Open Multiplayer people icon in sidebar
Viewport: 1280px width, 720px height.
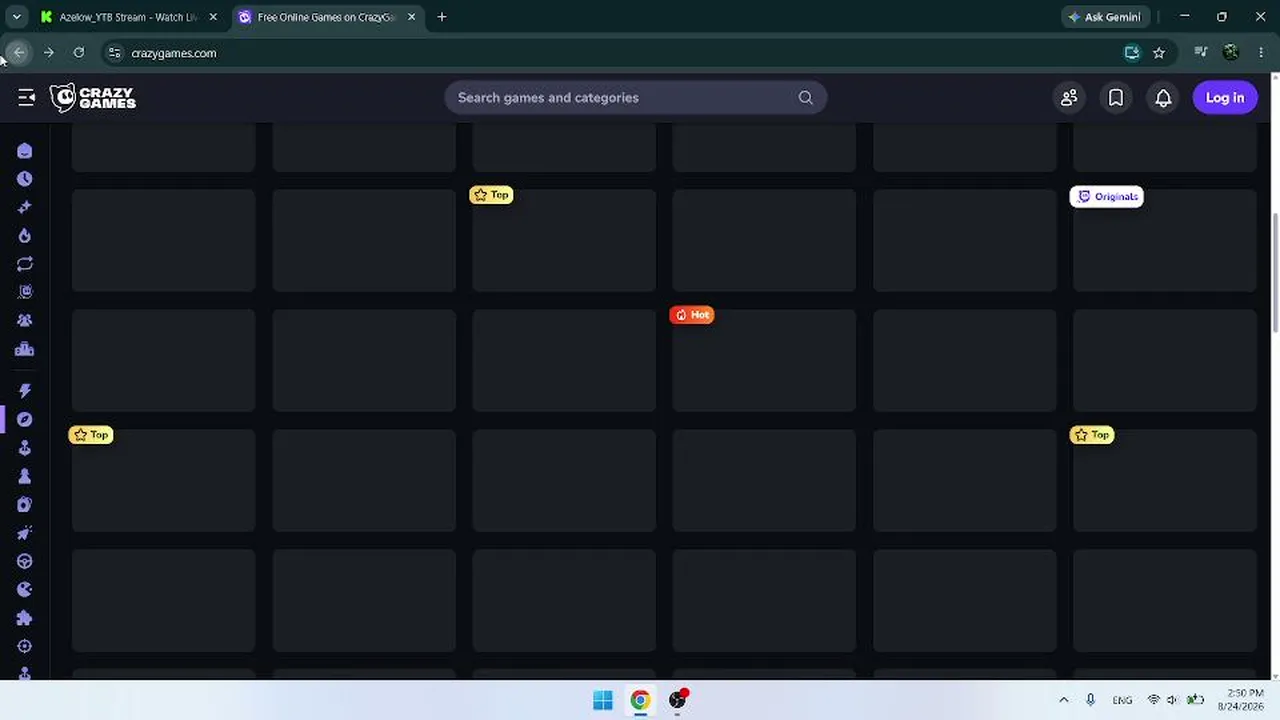(x=25, y=320)
